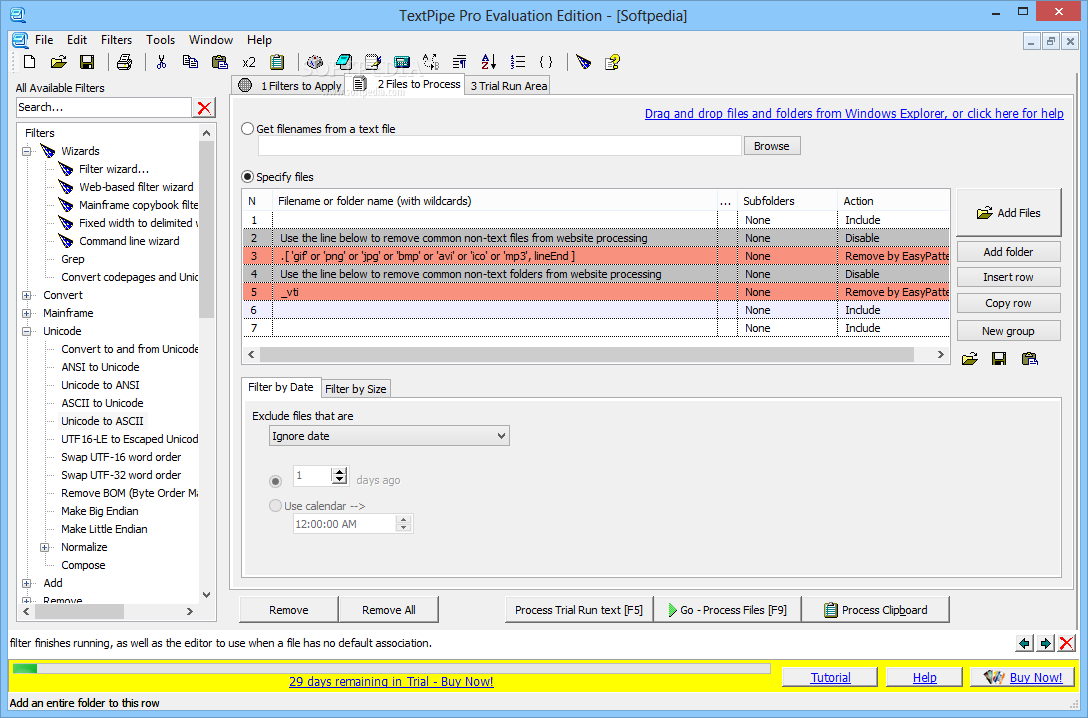The image size is (1088, 718).
Task: Click the numbered list toolbar icon
Action: click(x=518, y=62)
